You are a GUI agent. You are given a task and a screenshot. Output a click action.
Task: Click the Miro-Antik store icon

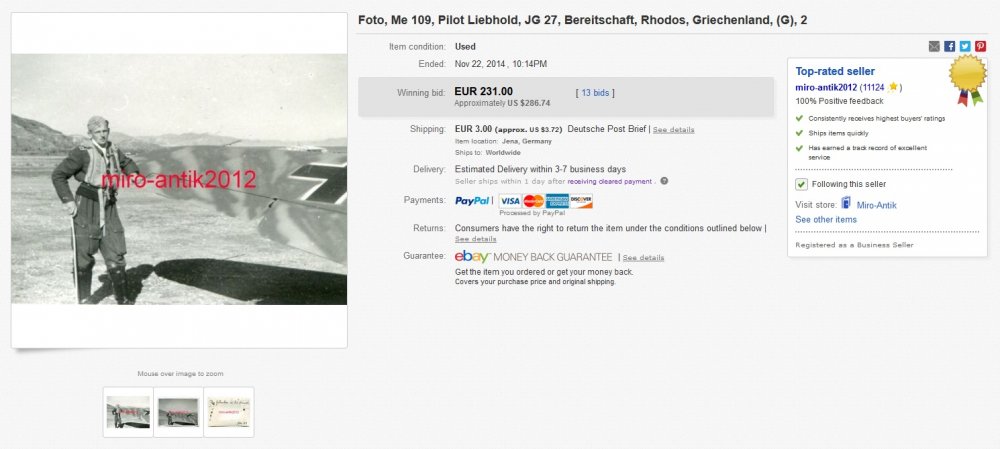click(x=846, y=203)
